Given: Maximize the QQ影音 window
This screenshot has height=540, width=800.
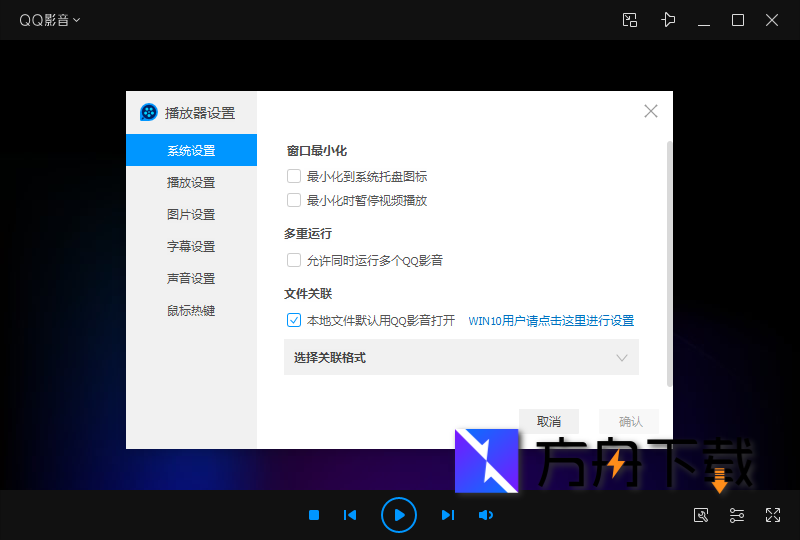Looking at the screenshot, I should (x=738, y=20).
